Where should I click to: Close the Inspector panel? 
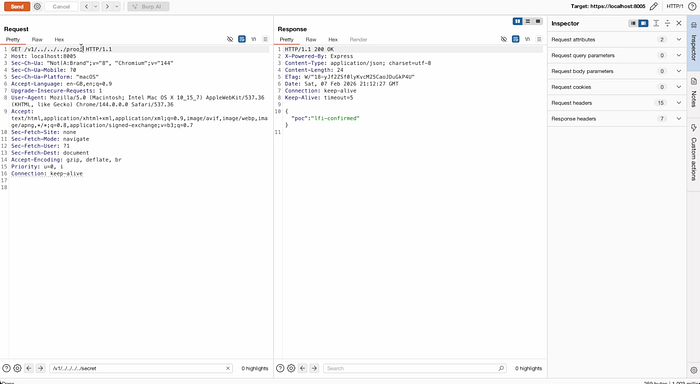point(679,23)
